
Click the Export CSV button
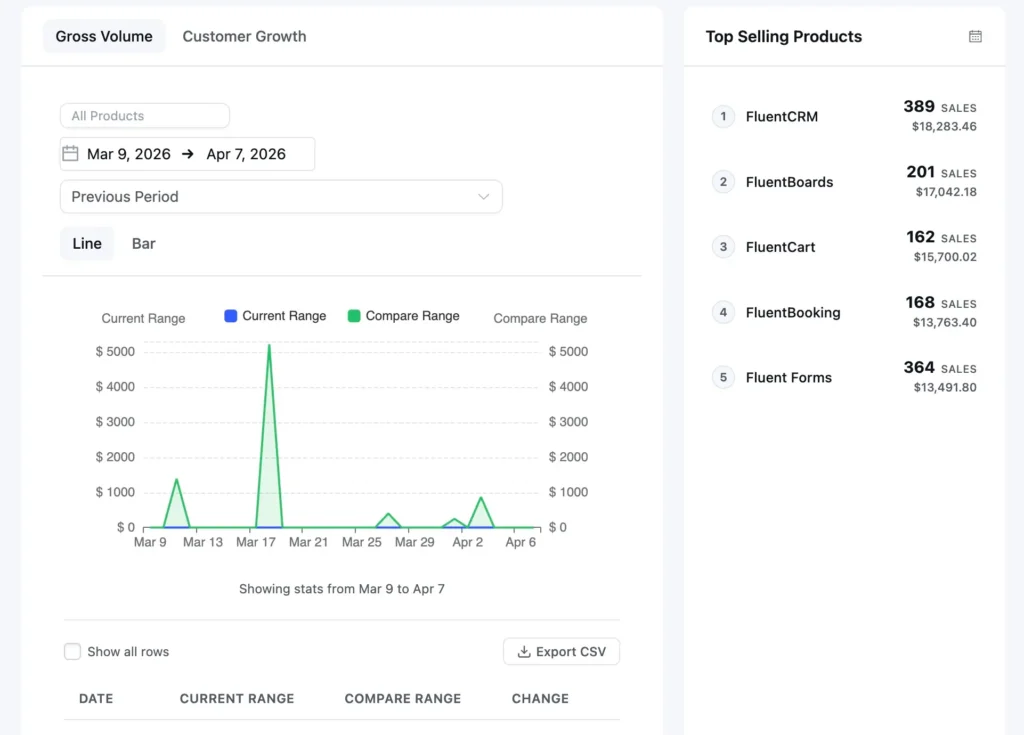561,651
